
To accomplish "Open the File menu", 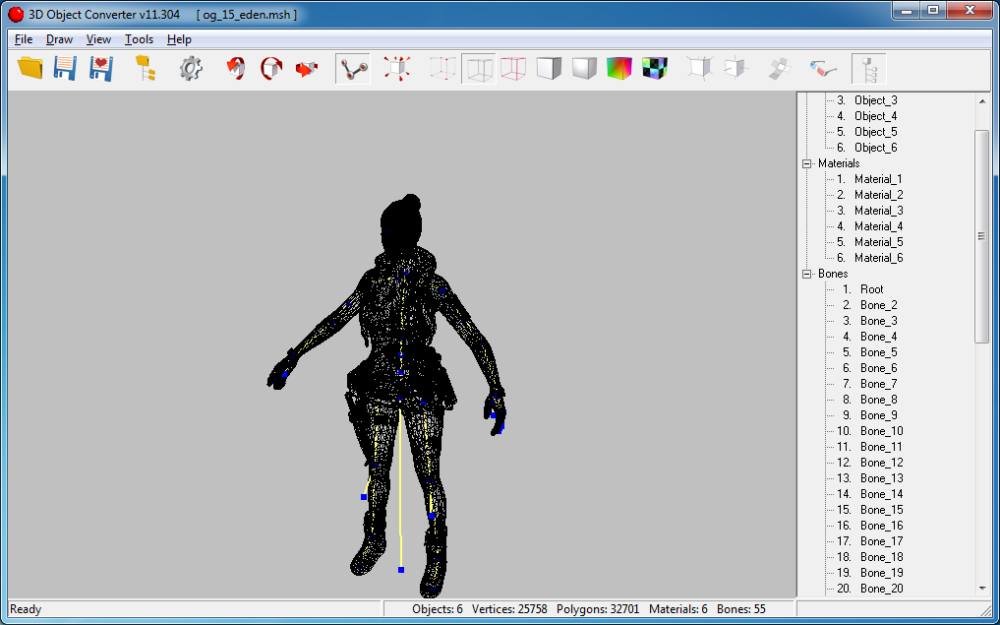I will tap(24, 39).
